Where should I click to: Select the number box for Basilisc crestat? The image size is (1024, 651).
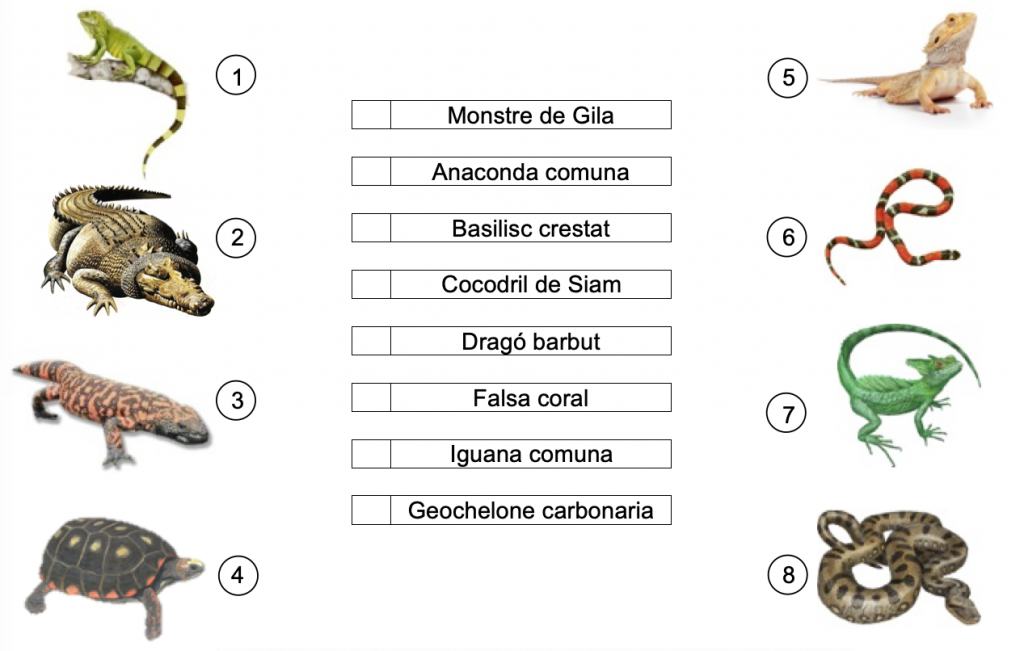point(371,228)
